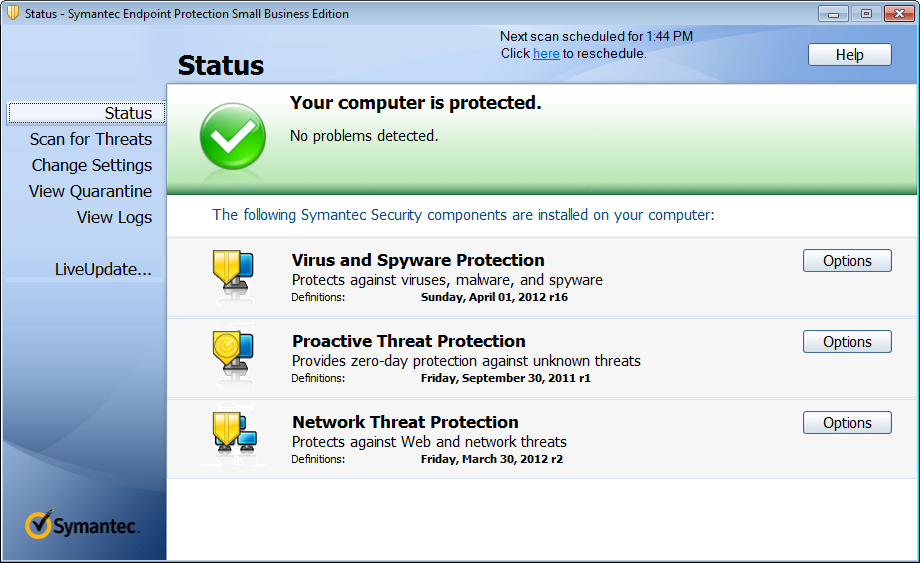The image size is (920, 563).
Task: Open Scan for Threats page
Action: tap(91, 139)
